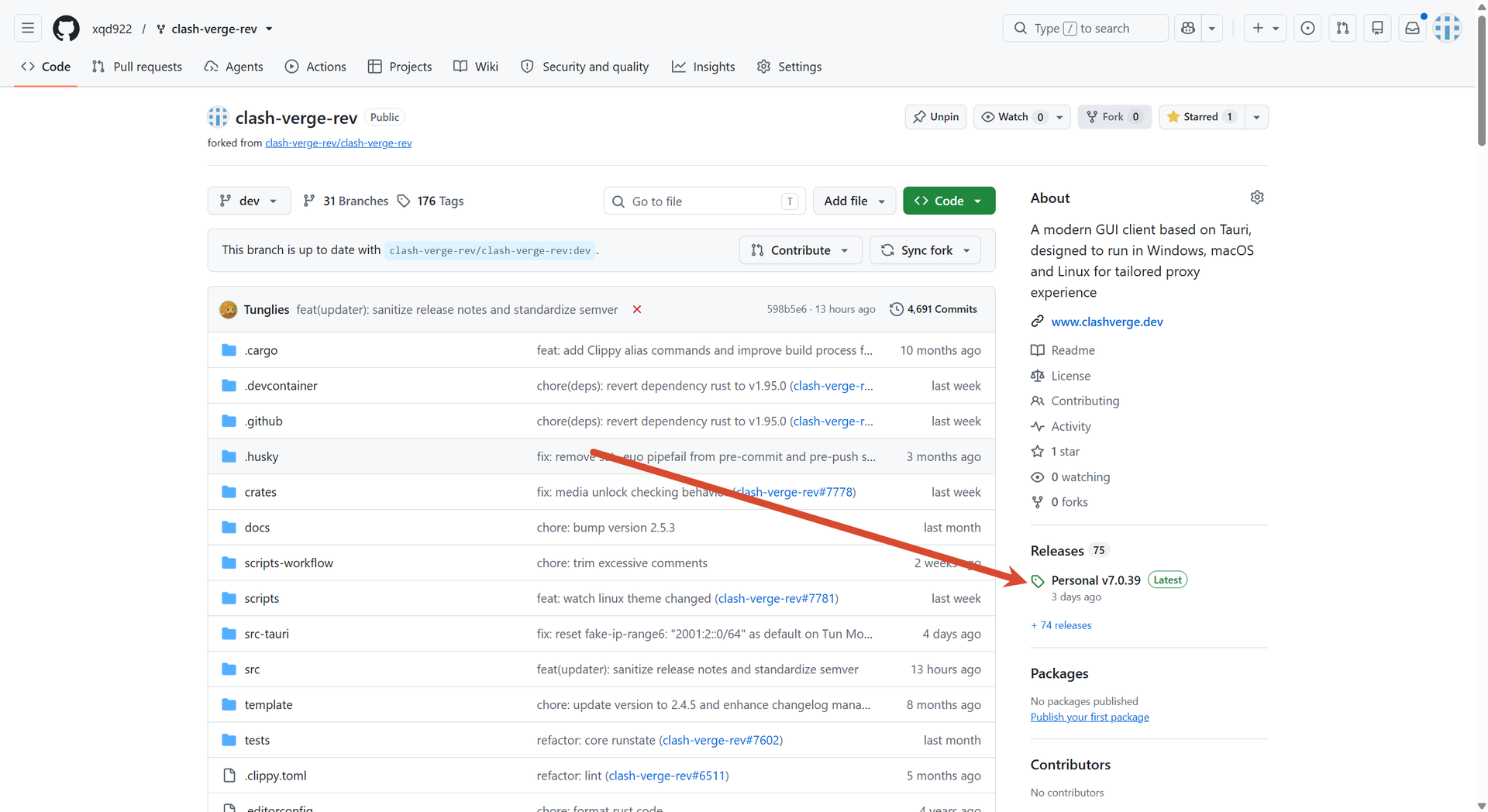Switch to the Insights tab
This screenshot has height=812, width=1488.
coord(704,67)
